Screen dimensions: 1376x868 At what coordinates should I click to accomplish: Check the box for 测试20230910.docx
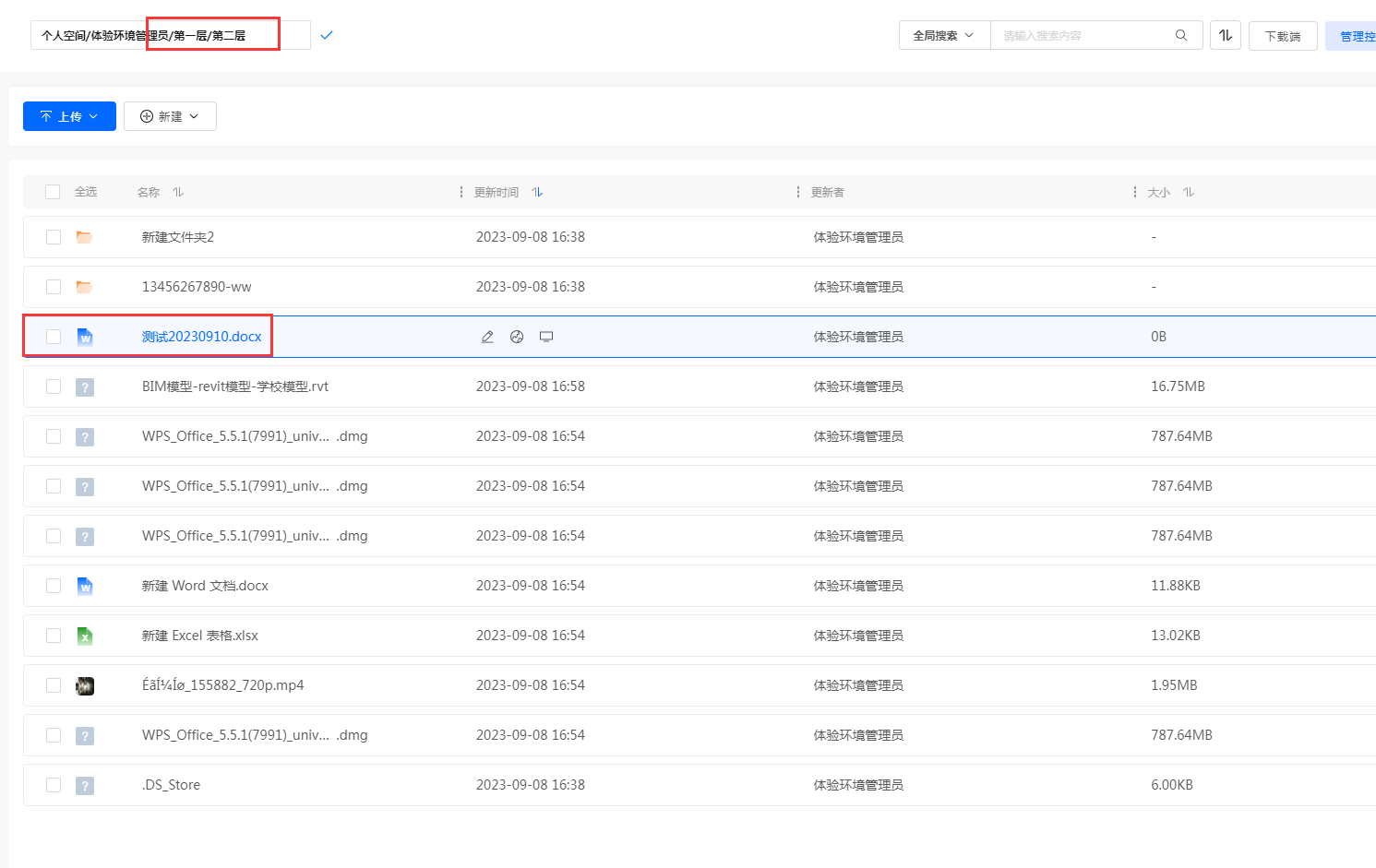[x=54, y=337]
